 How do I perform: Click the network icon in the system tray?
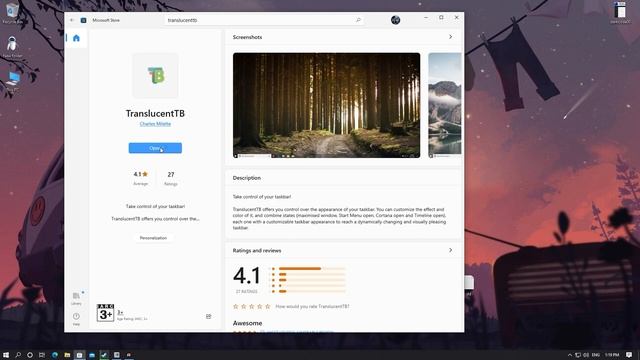(578, 355)
